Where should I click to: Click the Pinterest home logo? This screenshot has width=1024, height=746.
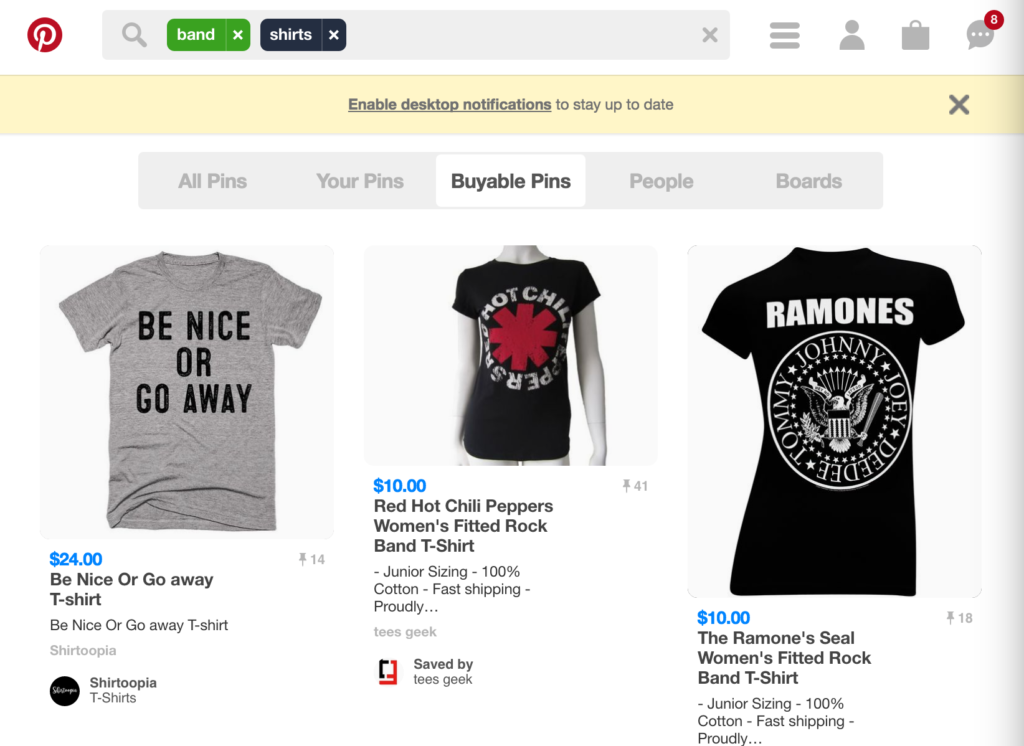(44, 33)
